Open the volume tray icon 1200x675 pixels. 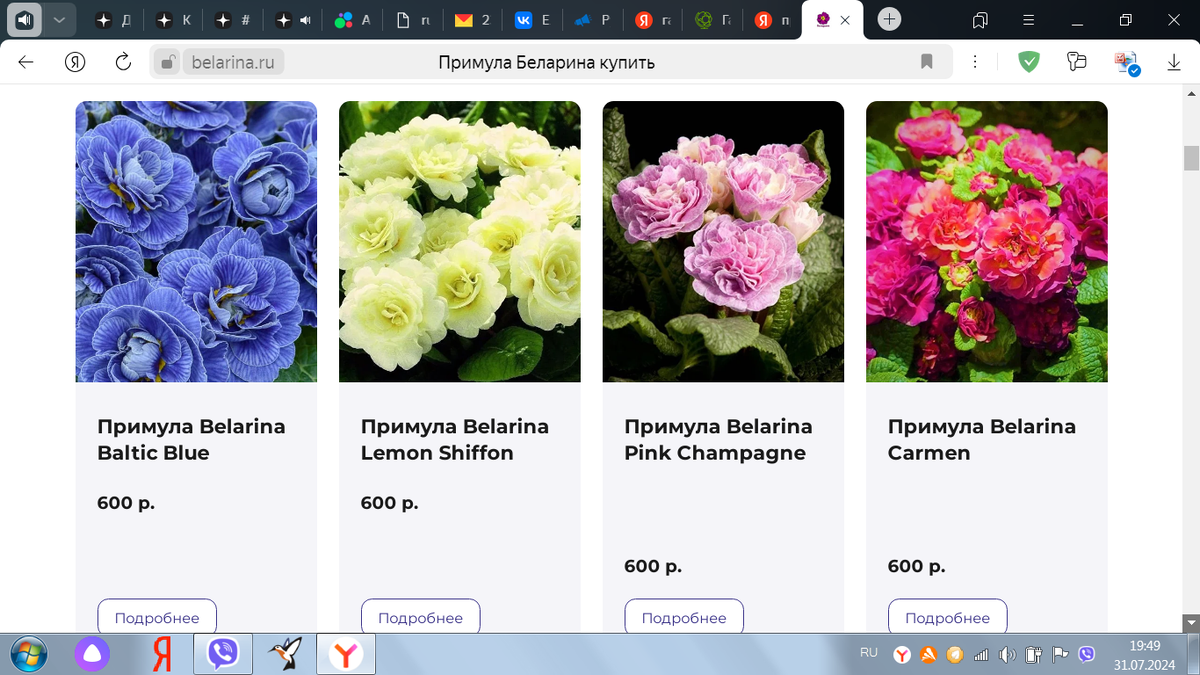tap(1007, 655)
